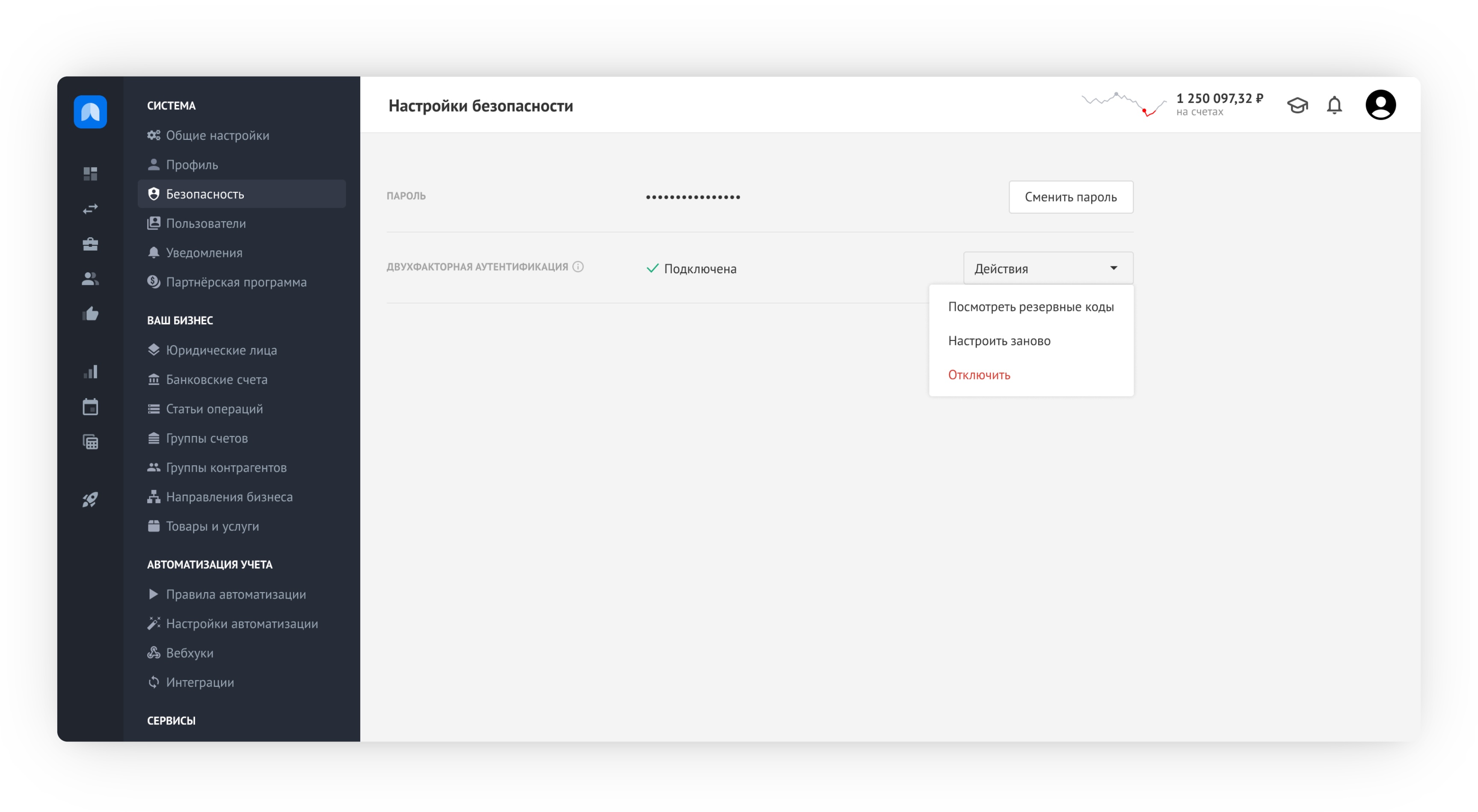The image size is (1478, 812).
Task: Open the people icon in left rail
Action: click(90, 279)
